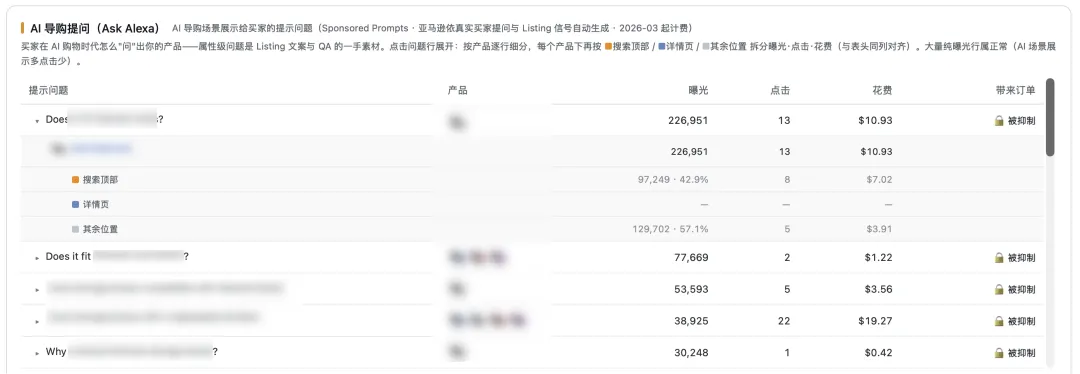Click the lock icon in the $10.93 row

tap(999, 121)
